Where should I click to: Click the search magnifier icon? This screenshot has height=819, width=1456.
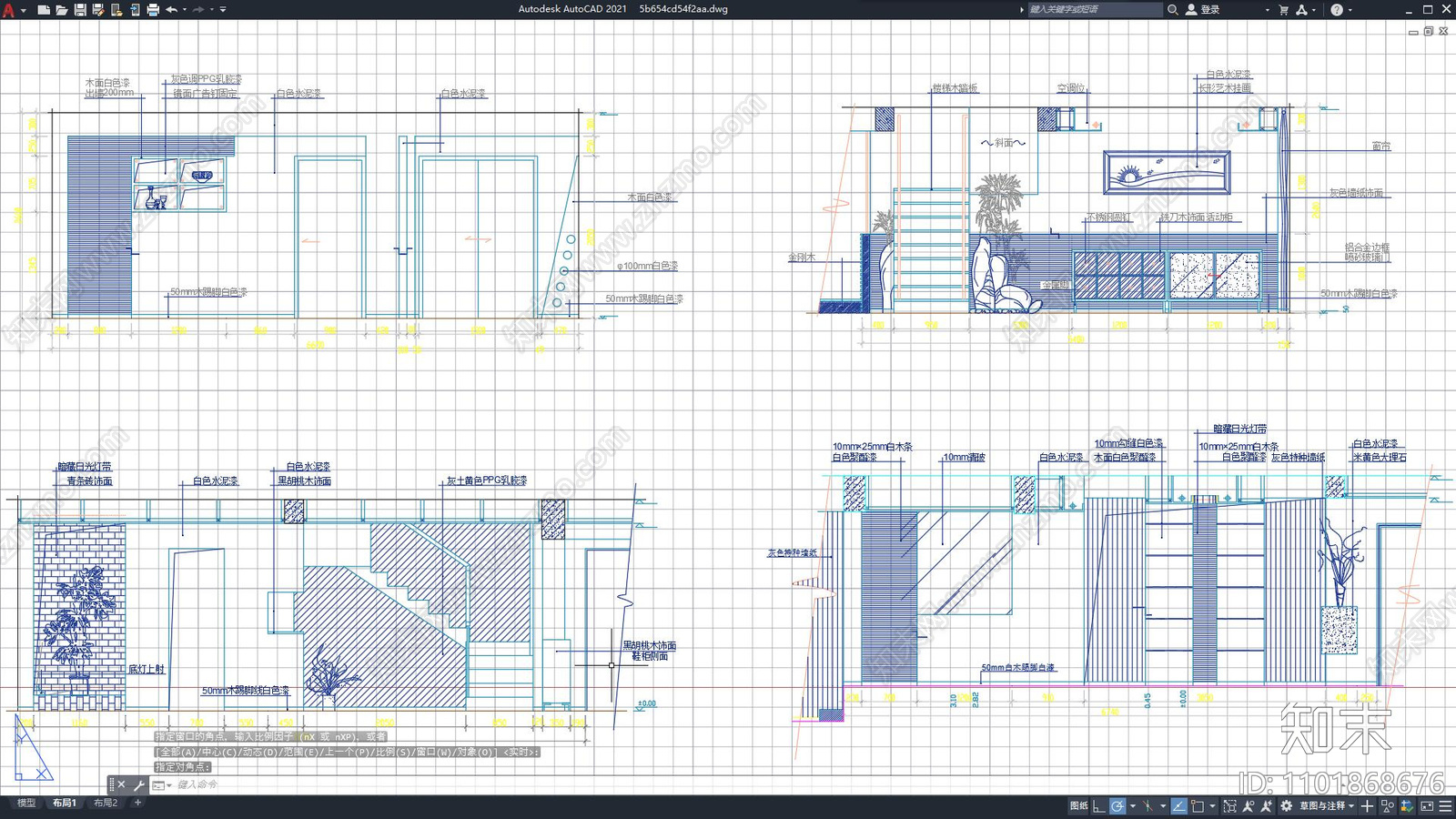point(1173,9)
